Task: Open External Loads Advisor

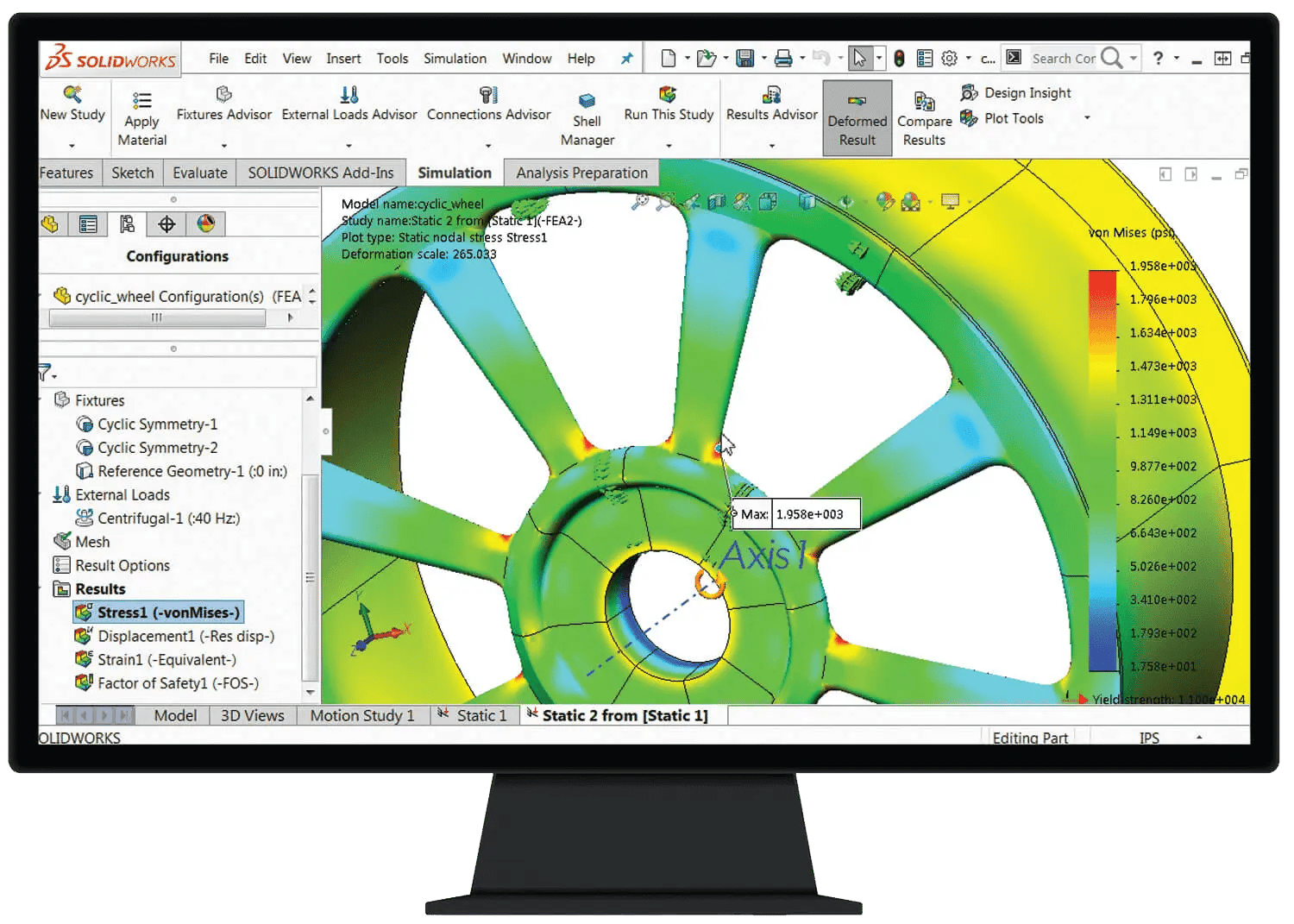Action: [x=349, y=104]
